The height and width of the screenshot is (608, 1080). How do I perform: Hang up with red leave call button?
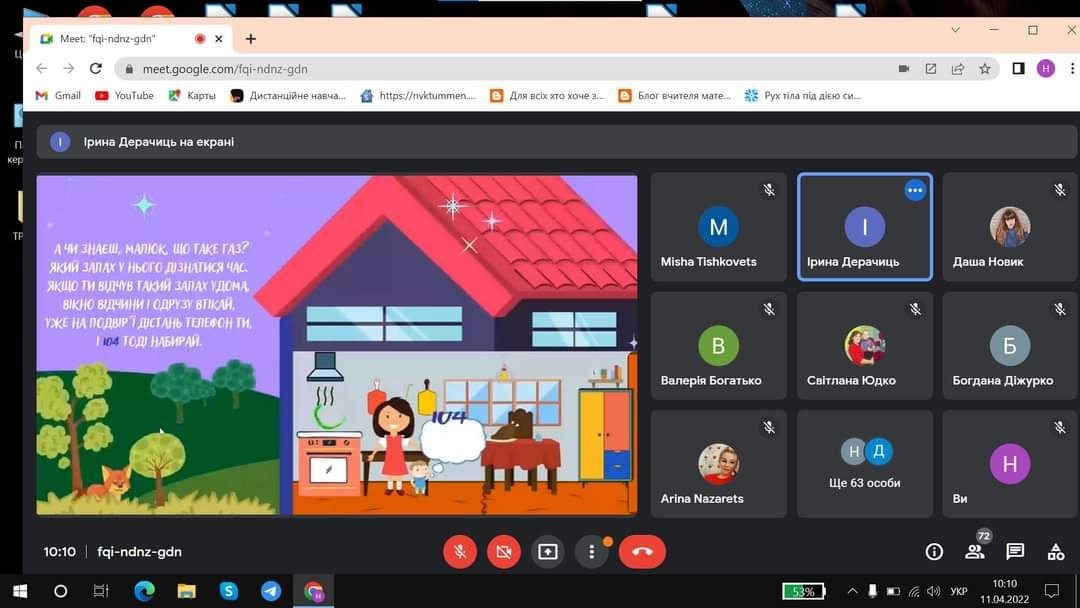(x=642, y=551)
